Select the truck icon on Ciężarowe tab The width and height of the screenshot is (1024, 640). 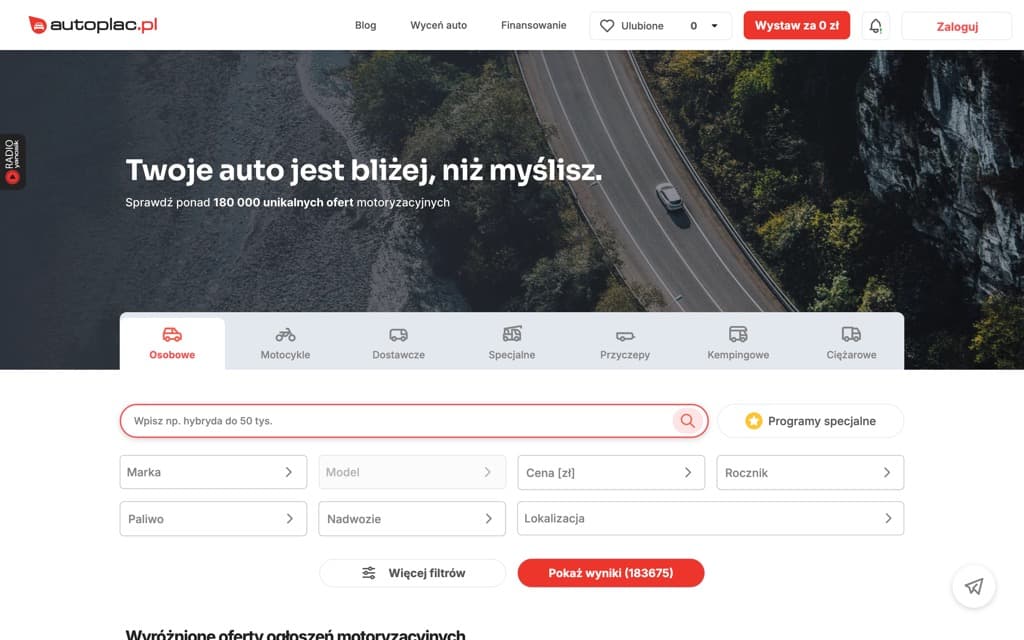pos(851,334)
